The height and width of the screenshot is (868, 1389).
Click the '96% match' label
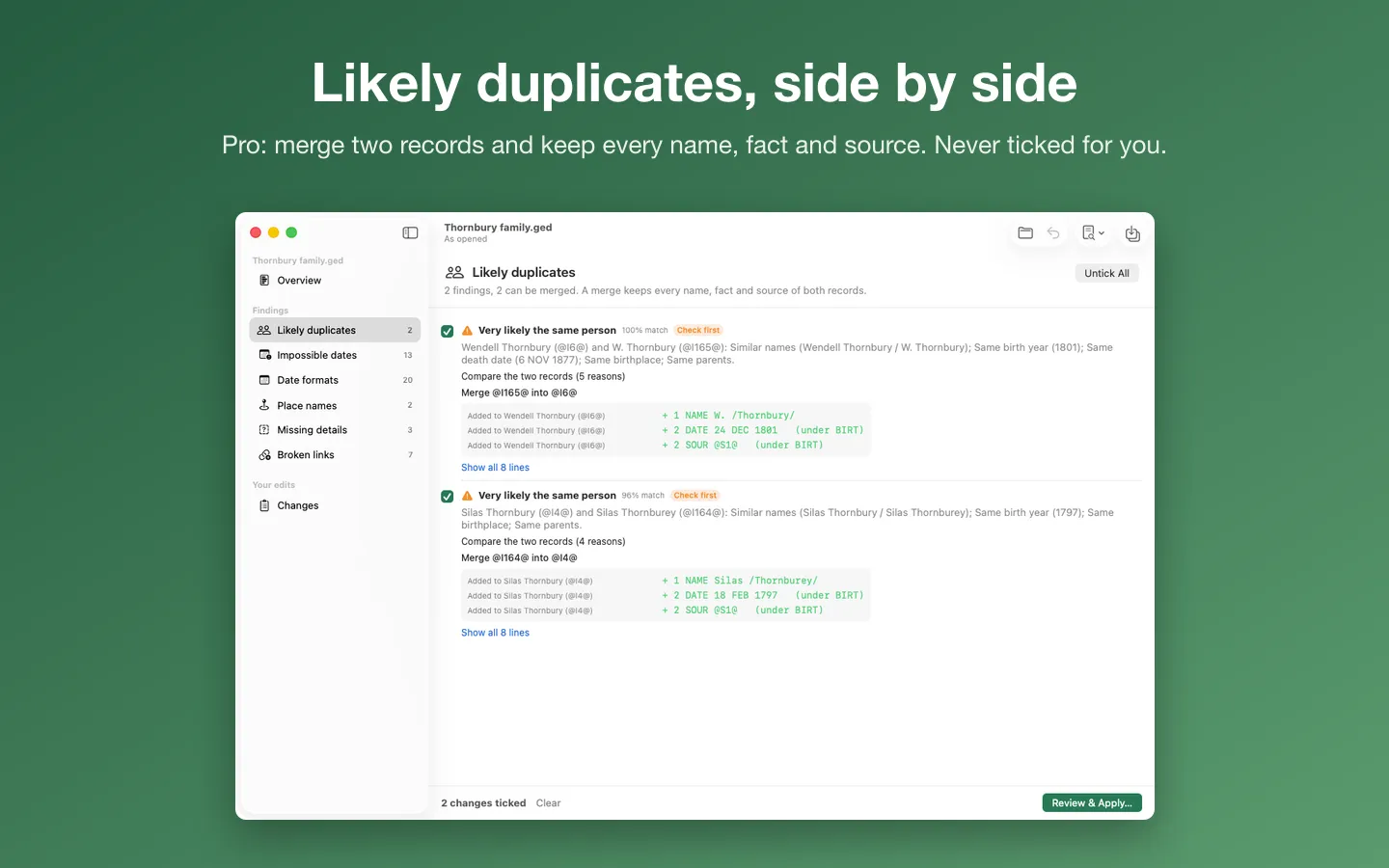pyautogui.click(x=643, y=496)
